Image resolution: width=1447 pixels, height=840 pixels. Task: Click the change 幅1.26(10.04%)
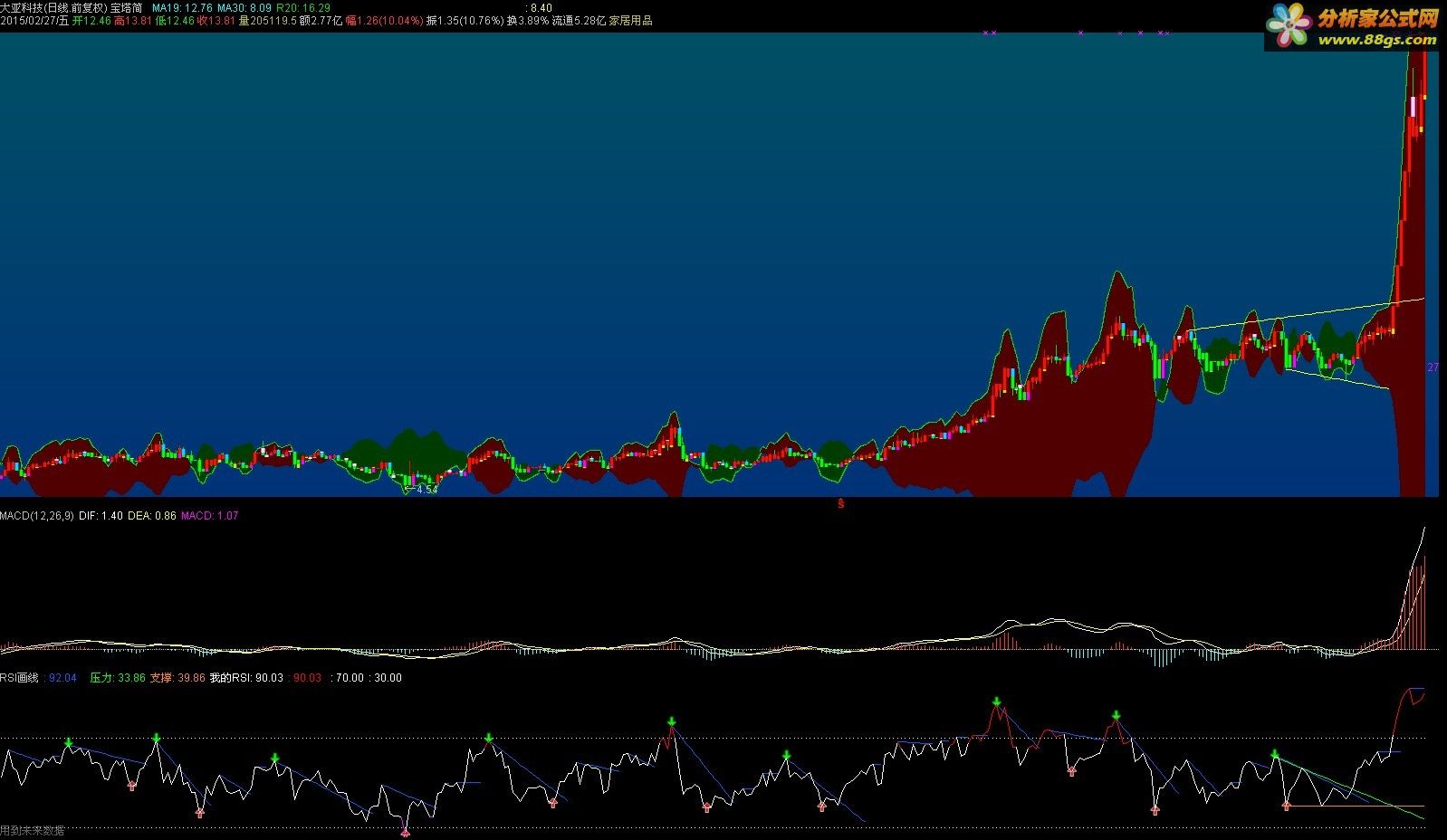pyautogui.click(x=384, y=20)
